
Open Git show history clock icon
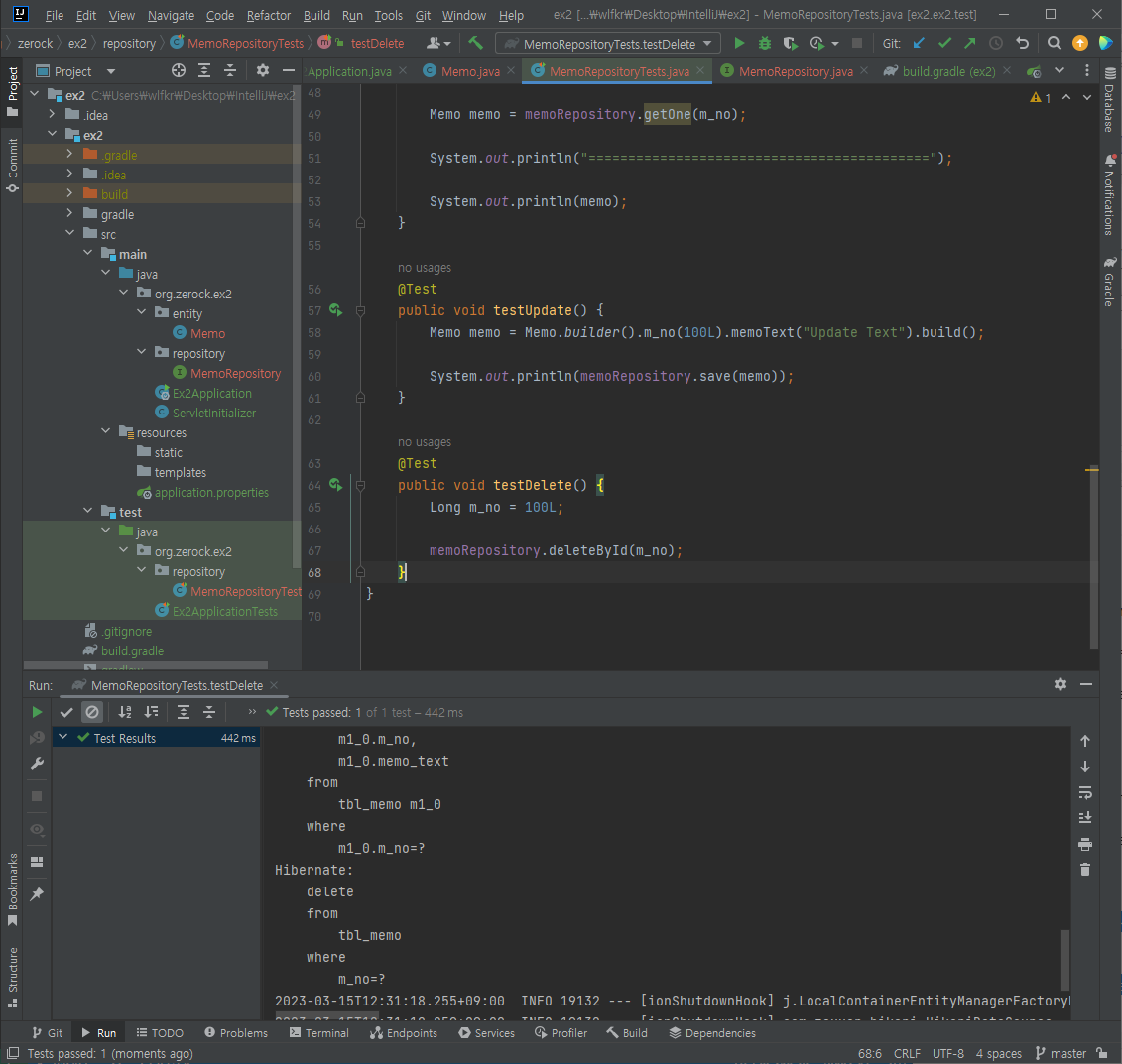point(995,43)
